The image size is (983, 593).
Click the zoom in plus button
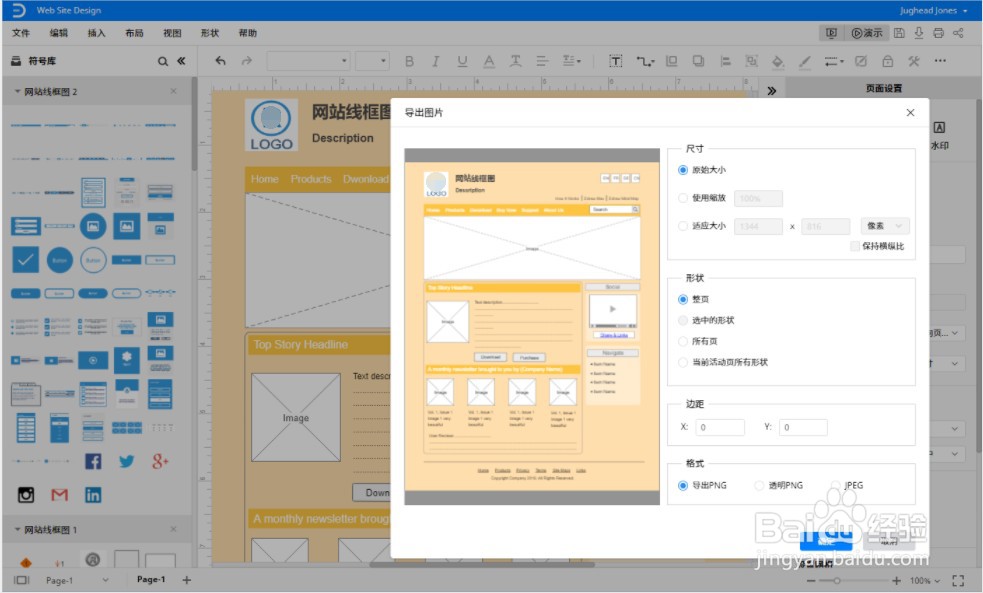click(896, 580)
